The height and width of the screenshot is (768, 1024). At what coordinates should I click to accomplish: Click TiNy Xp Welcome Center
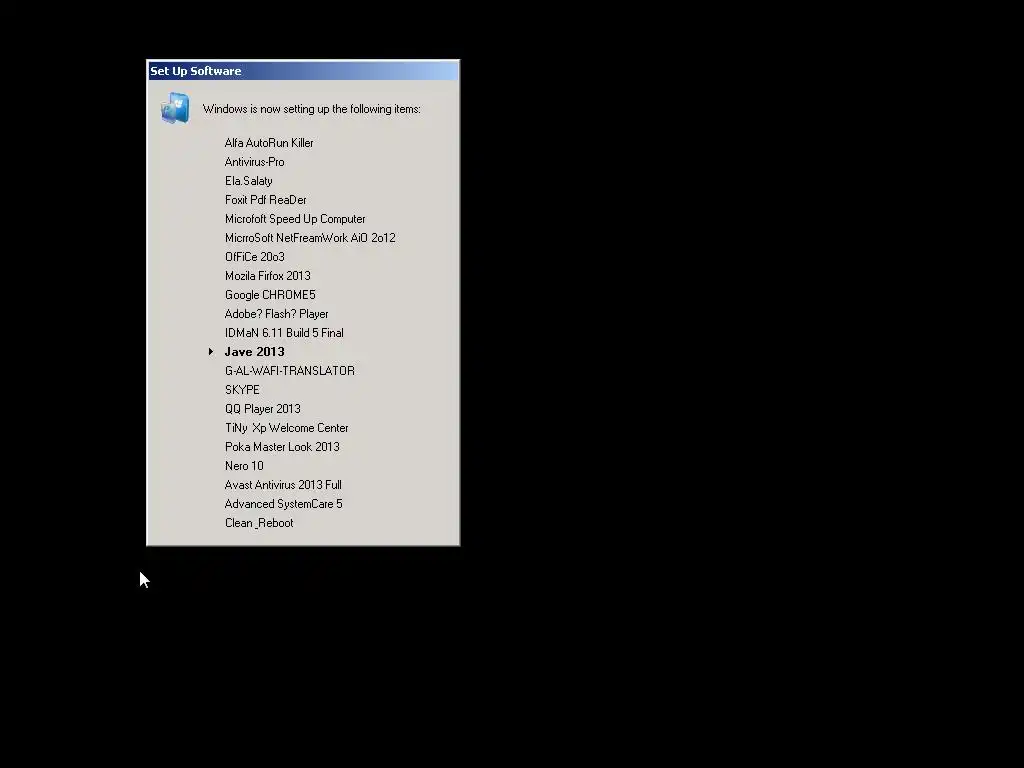[x=287, y=428]
